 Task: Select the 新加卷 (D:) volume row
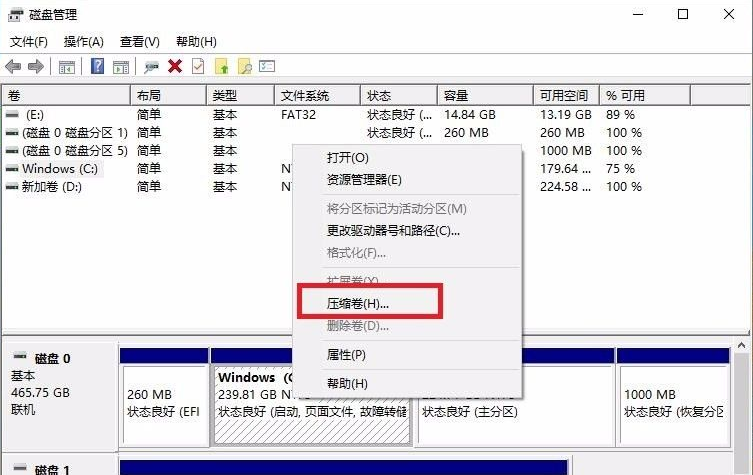pos(52,187)
